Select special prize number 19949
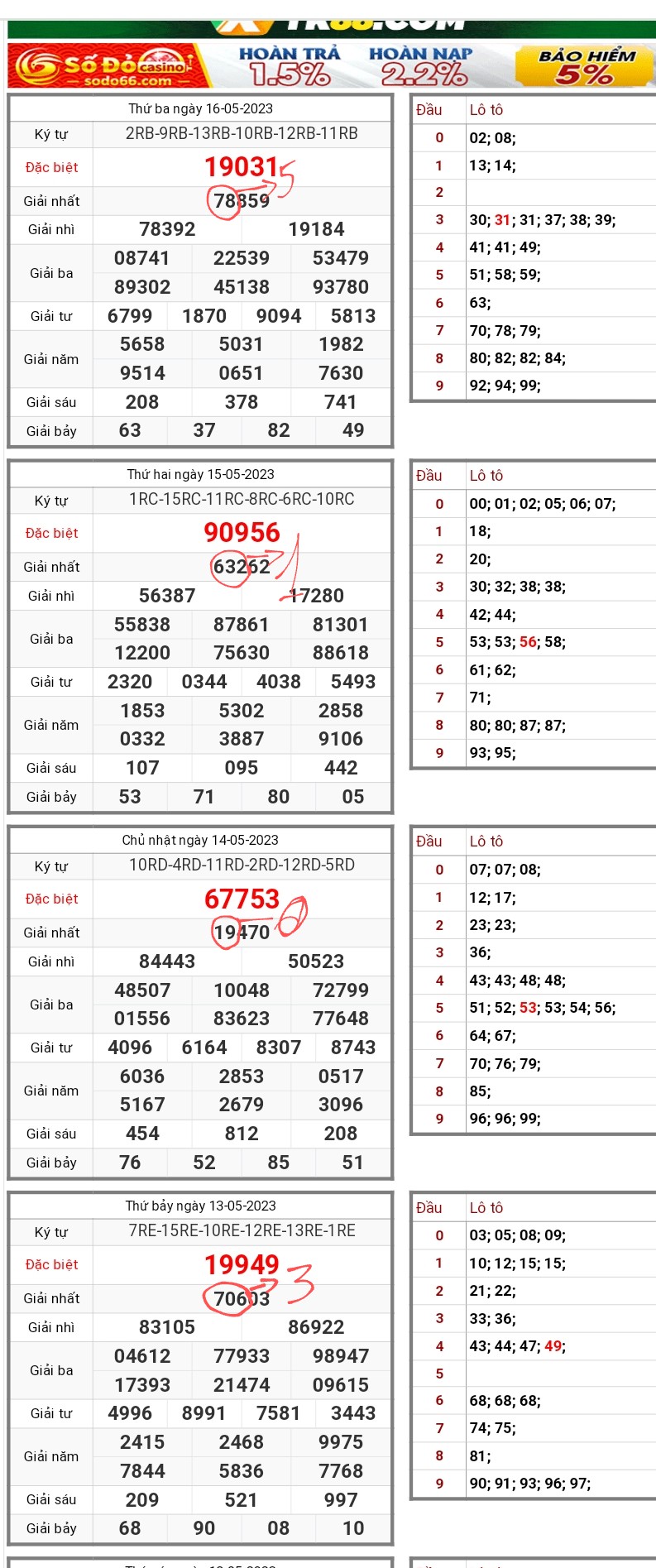 click(242, 1264)
